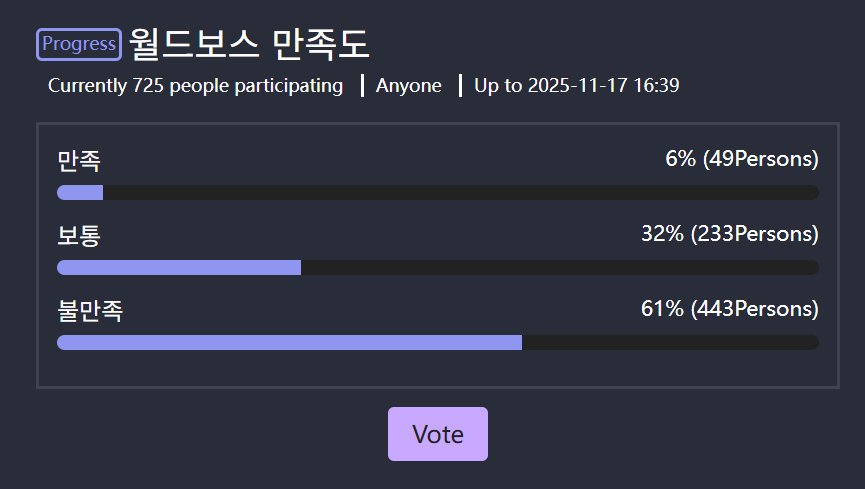The image size is (865, 489).
Task: Click the unfilled part of 만족 bar
Action: (460, 192)
